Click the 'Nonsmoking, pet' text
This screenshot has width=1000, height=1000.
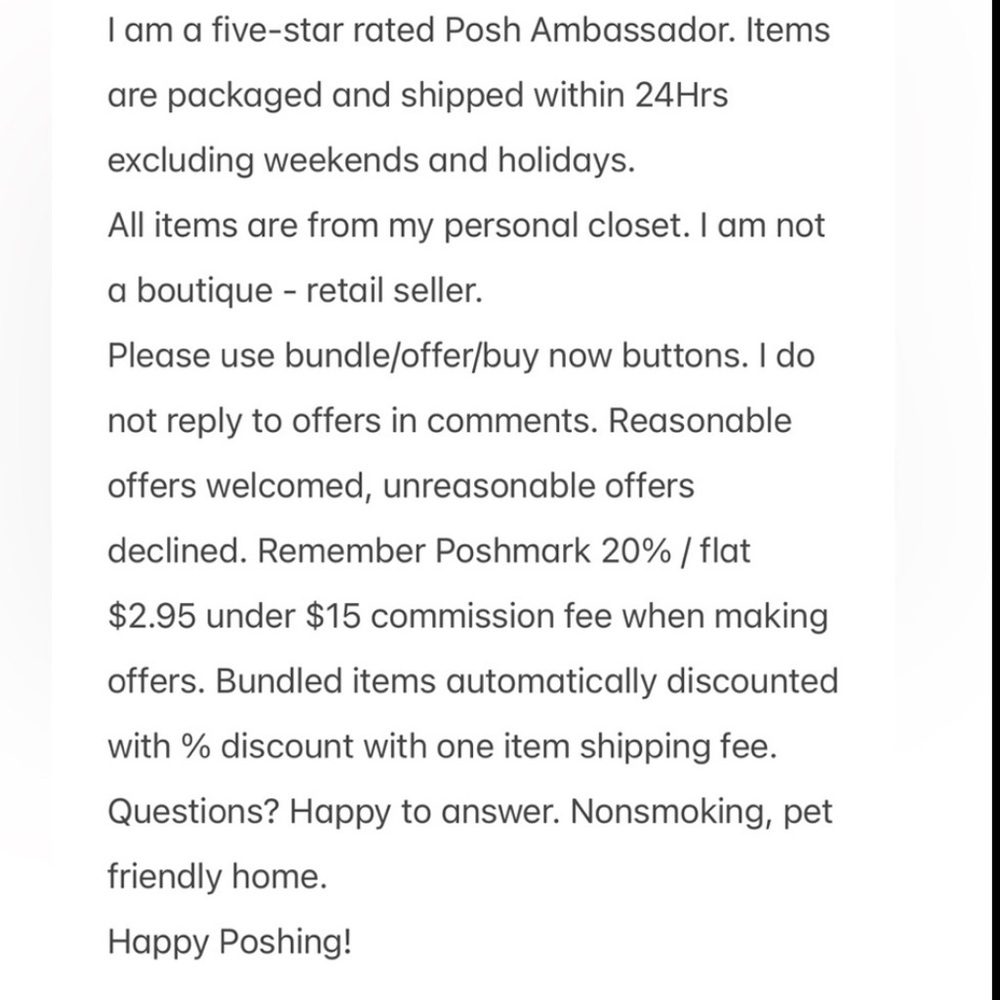click(701, 811)
